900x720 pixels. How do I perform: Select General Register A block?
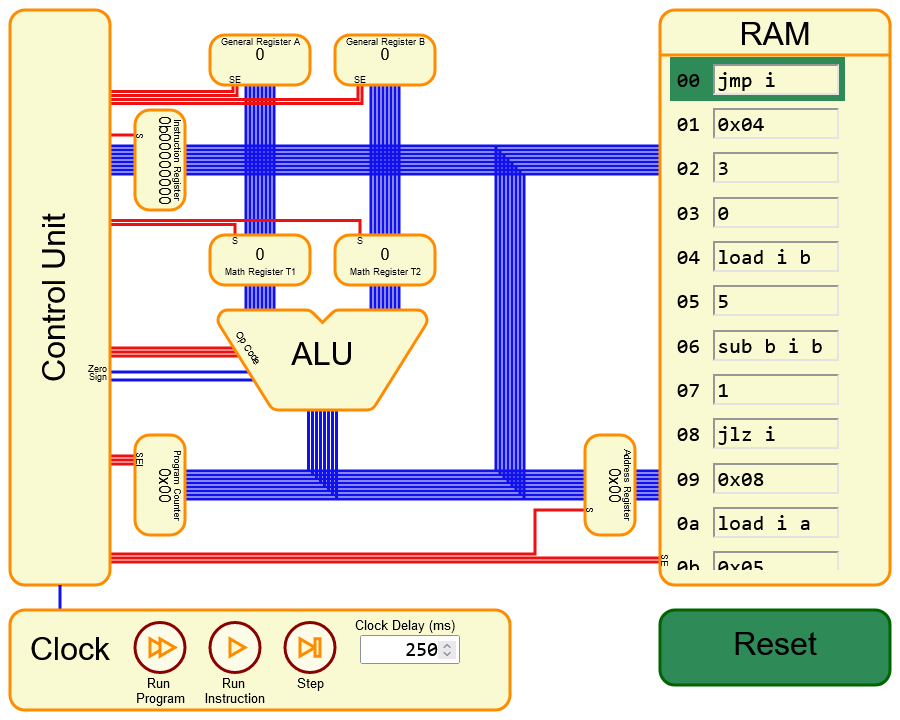pyautogui.click(x=260, y=60)
